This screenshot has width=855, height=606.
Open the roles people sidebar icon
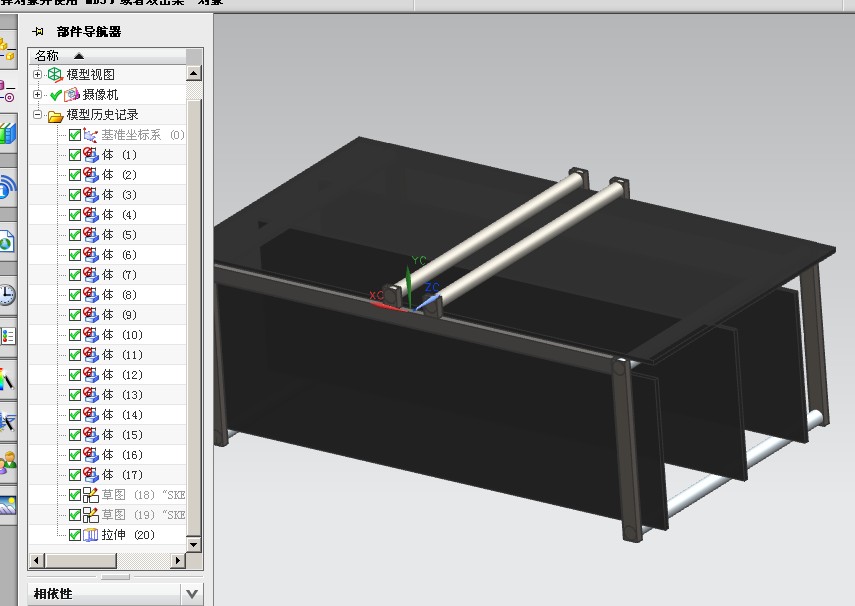[7, 463]
